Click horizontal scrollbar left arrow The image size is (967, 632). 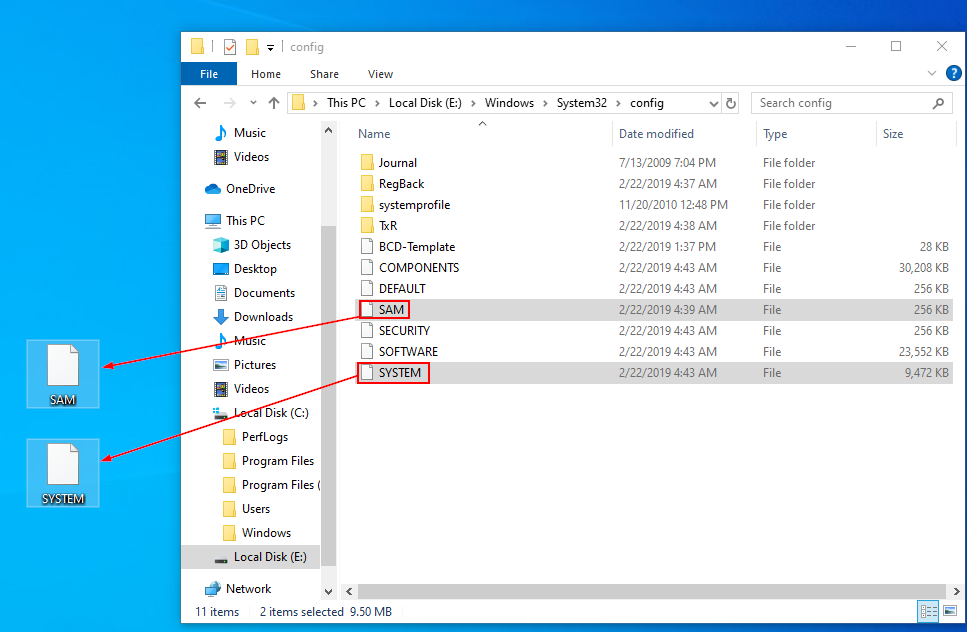pyautogui.click(x=349, y=591)
